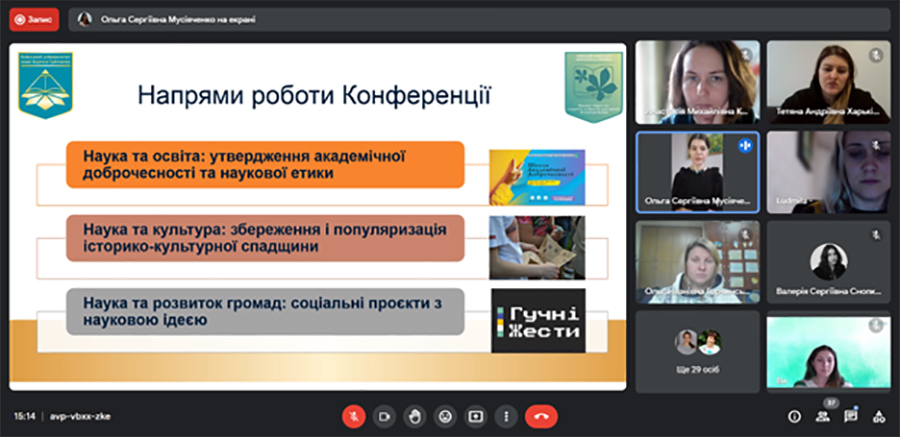Screen dimensions: 900x437
Task: Click Валерія's round avatar picture
Action: (x=828, y=262)
